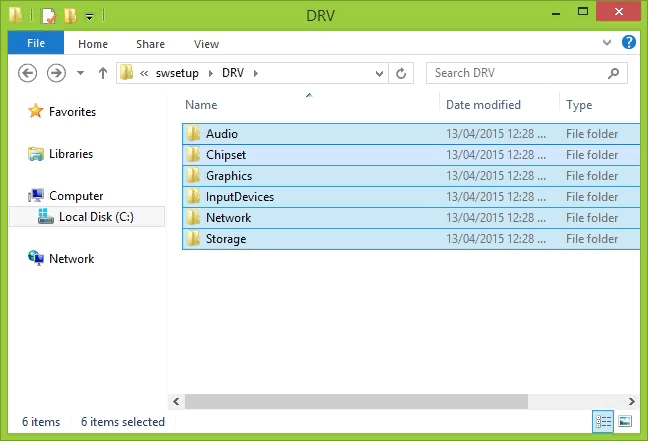Switch to Details view in status bar
This screenshot has width=648, height=441.
pos(603,422)
